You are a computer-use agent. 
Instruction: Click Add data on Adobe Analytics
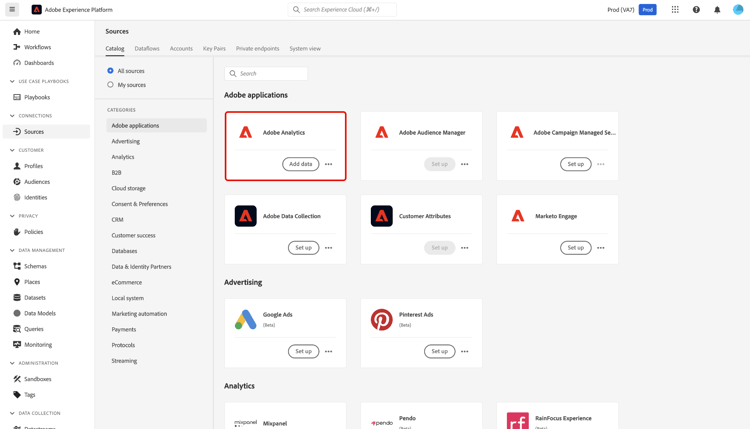click(300, 164)
